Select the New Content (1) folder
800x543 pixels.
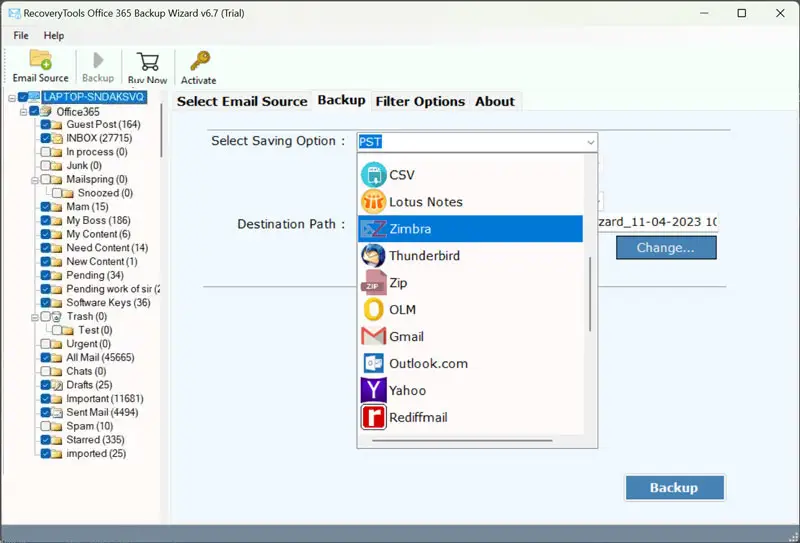click(102, 261)
